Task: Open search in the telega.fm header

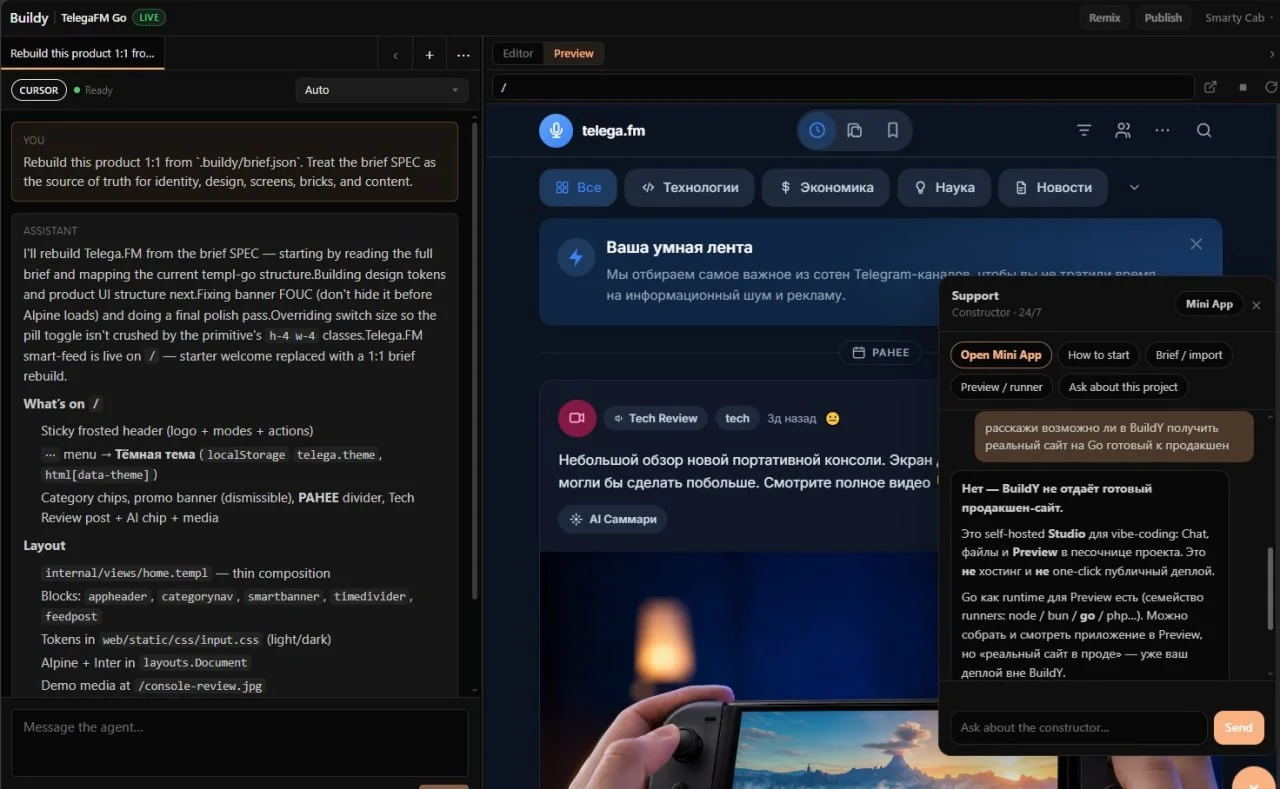Action: (1204, 130)
